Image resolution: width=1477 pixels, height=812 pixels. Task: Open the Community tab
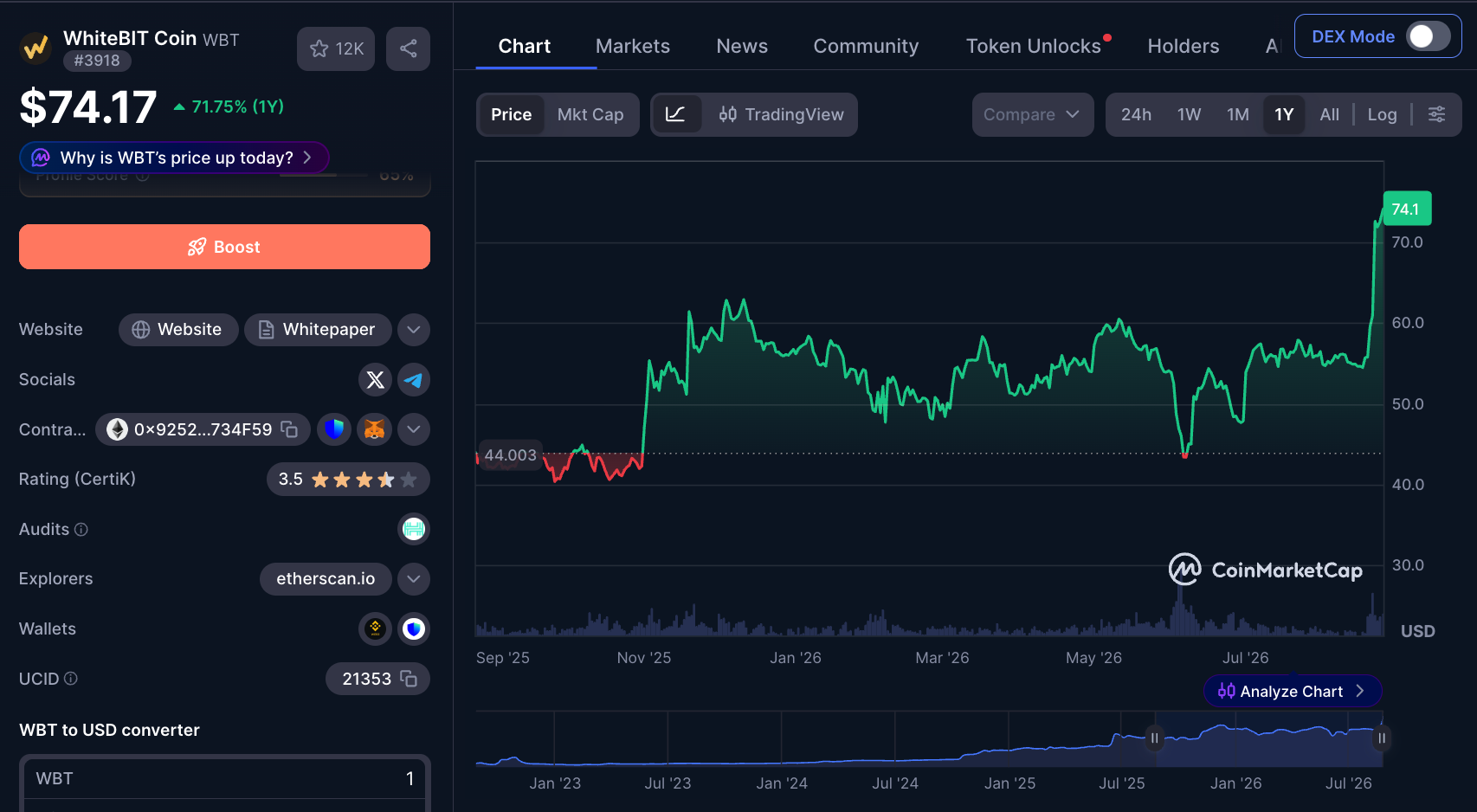866,46
